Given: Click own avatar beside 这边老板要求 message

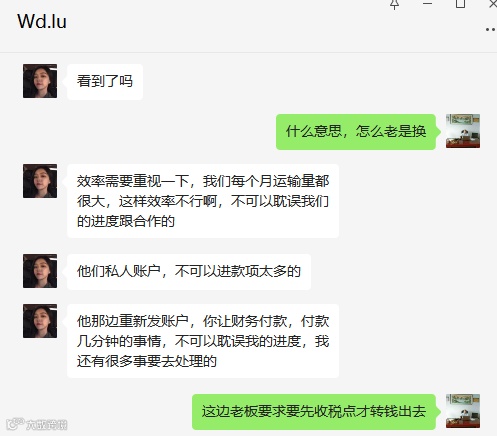Looking at the screenshot, I should [x=463, y=411].
